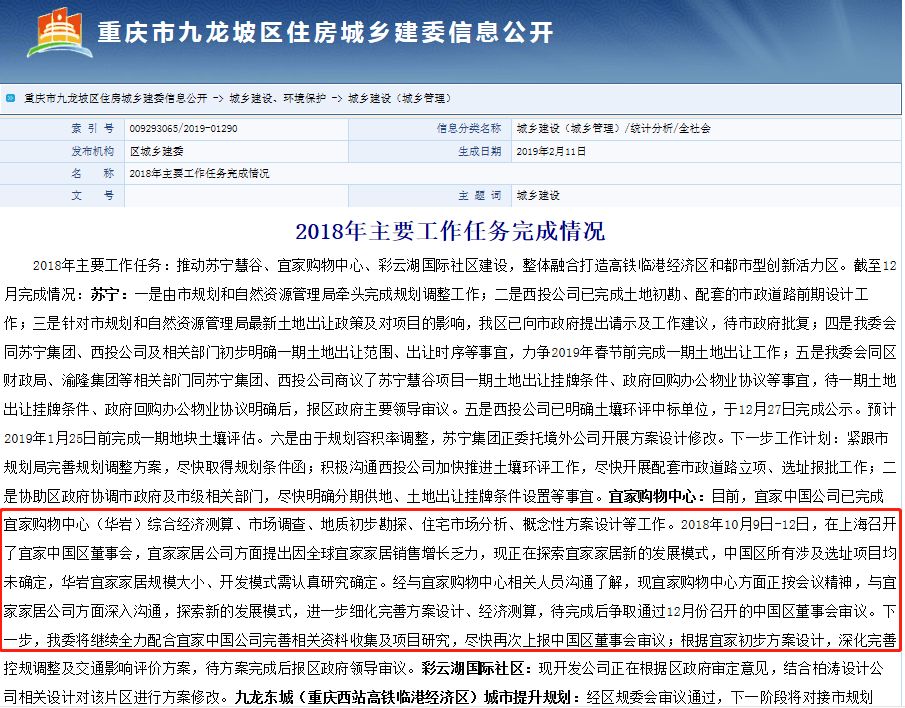Click inside the red highlighted paragraph box
Viewport: 905px width, 708px height.
[x=450, y=580]
